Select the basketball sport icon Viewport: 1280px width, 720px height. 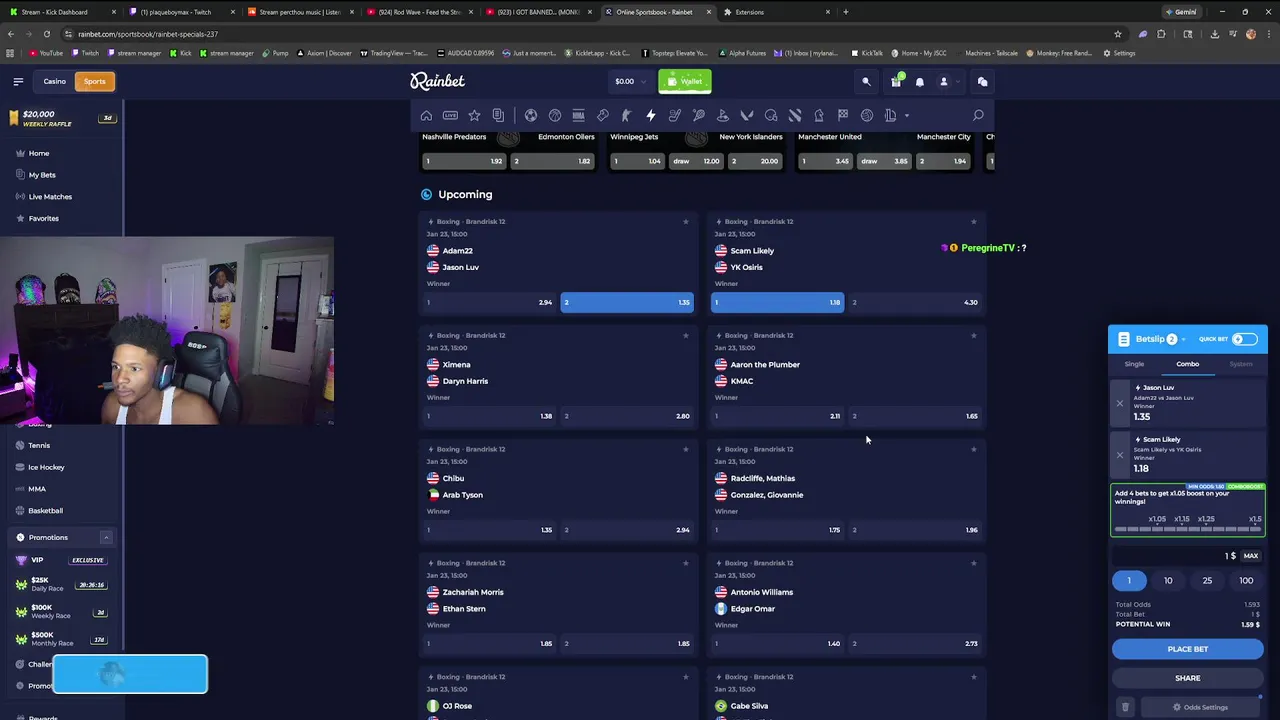555,115
